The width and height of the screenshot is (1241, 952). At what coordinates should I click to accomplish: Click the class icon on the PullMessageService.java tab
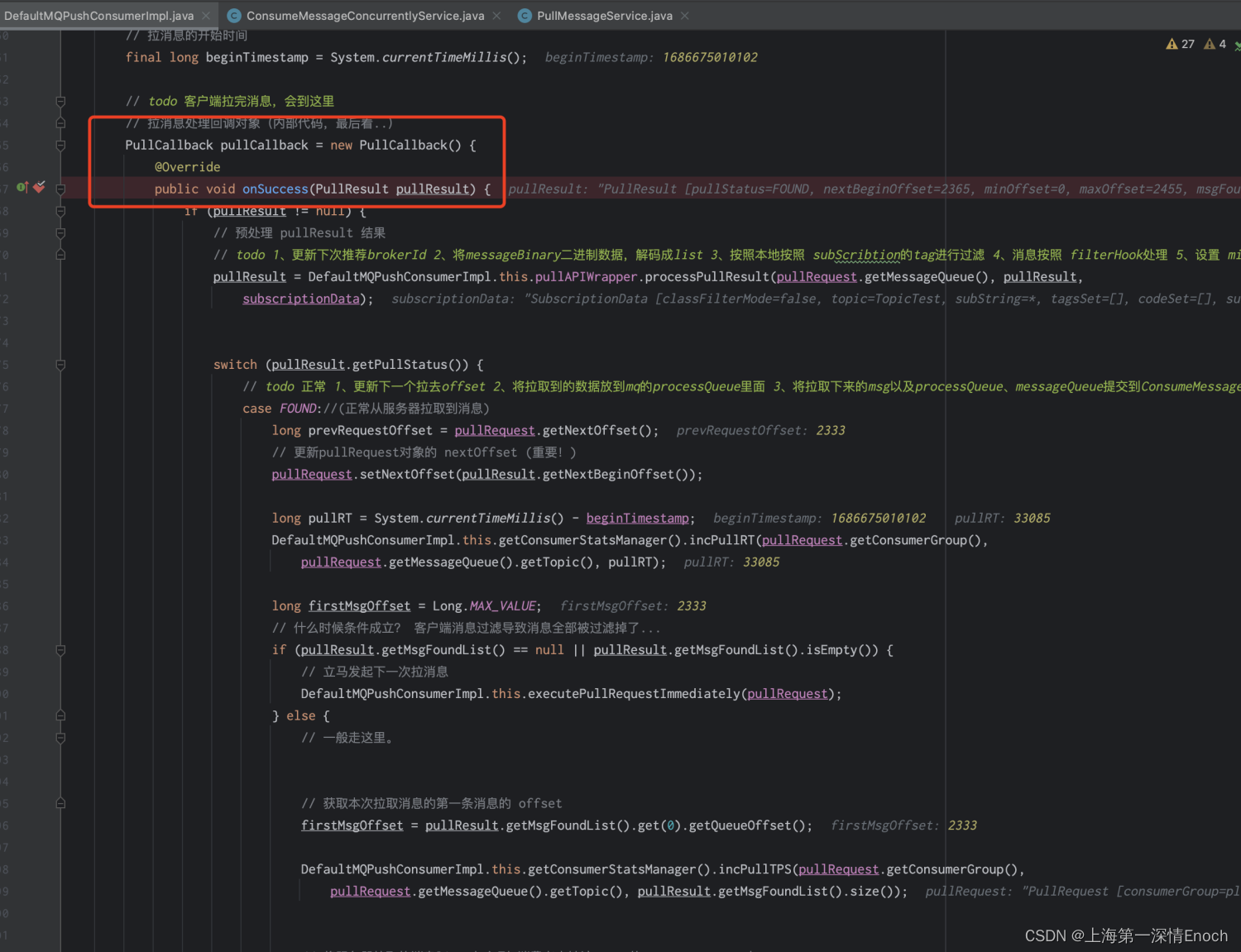click(x=525, y=16)
